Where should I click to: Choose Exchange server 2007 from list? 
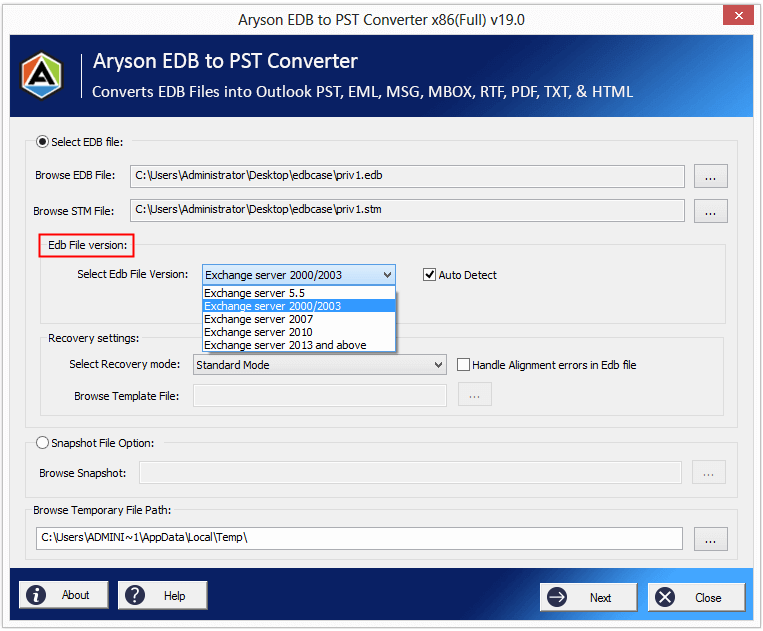[x=299, y=319]
